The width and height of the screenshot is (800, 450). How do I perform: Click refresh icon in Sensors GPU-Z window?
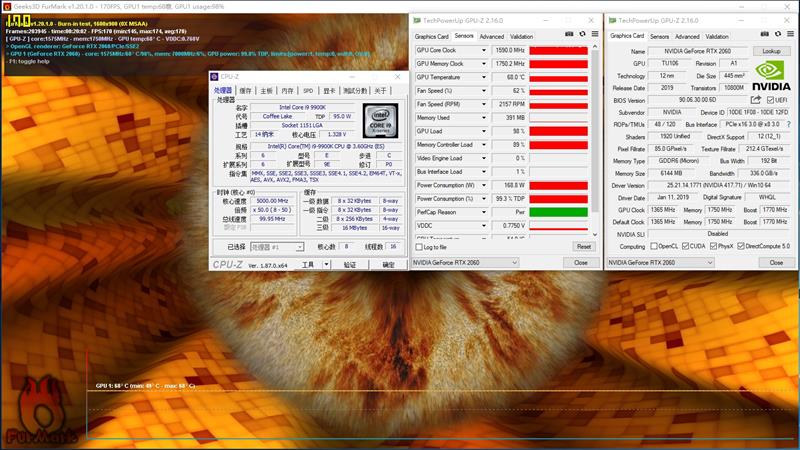582,34
